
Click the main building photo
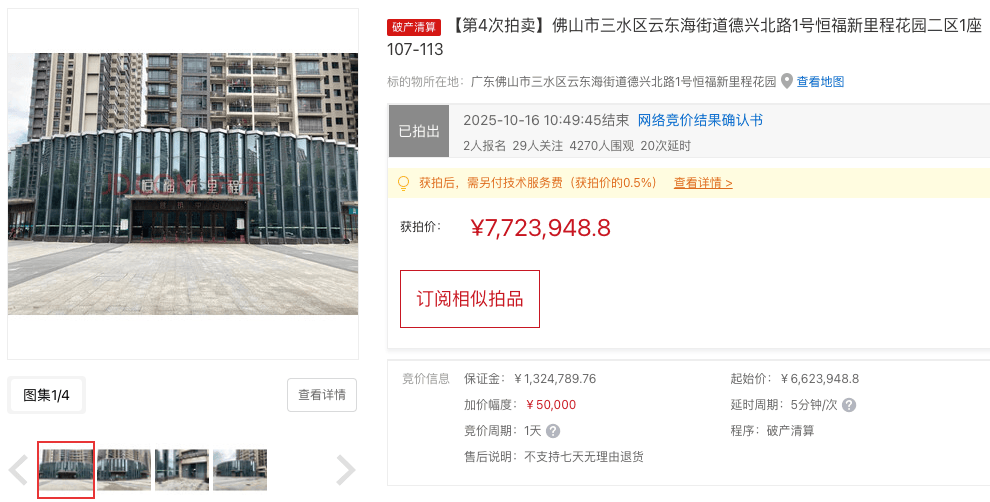[x=183, y=184]
